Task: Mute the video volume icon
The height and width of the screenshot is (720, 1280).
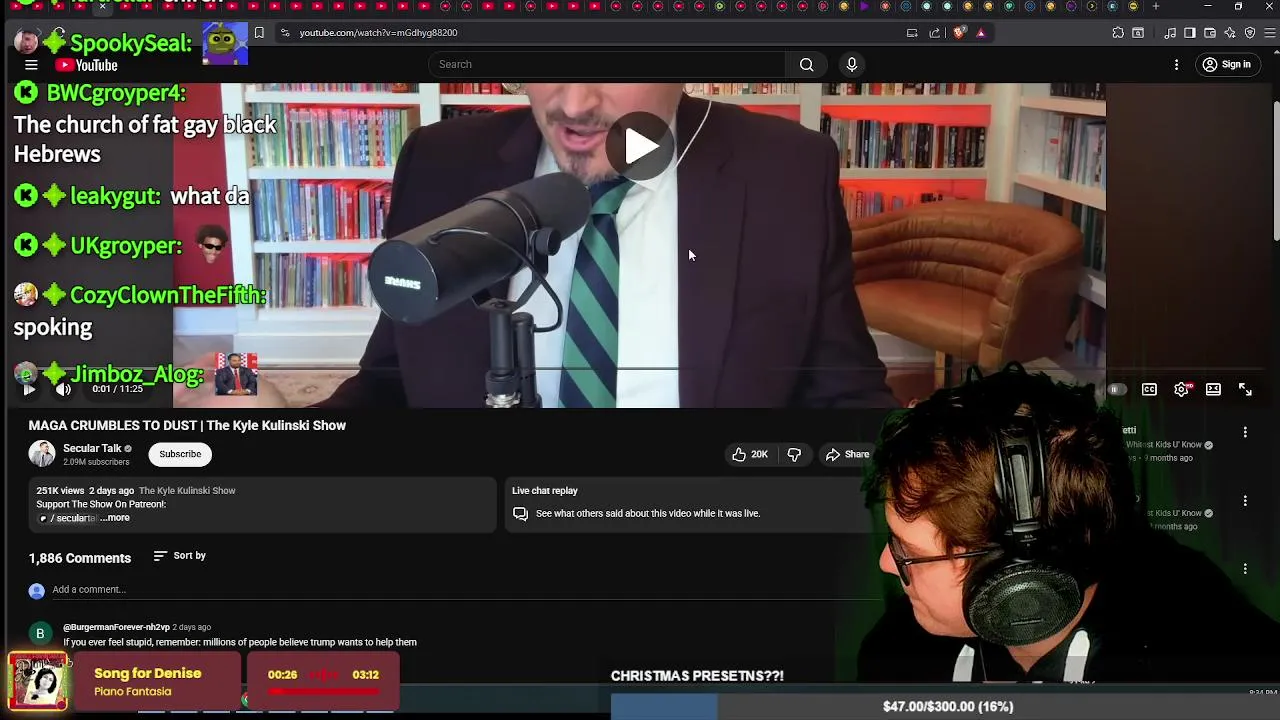Action: (63, 389)
